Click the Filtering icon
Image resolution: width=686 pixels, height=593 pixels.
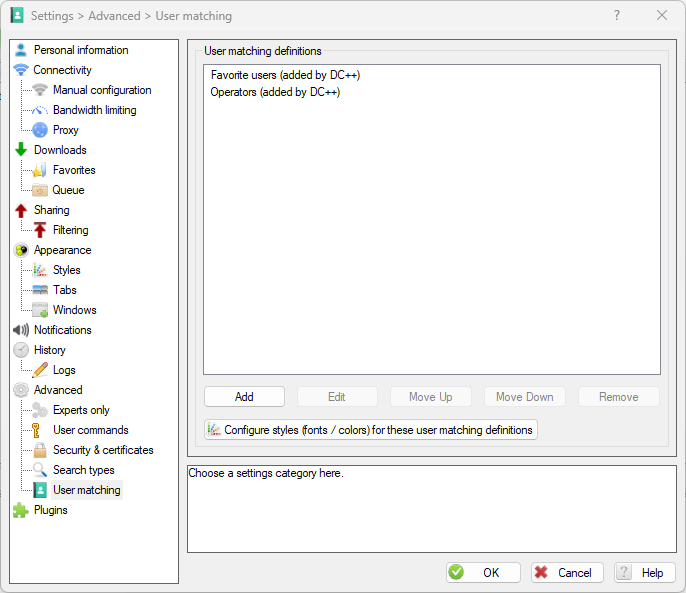40,230
